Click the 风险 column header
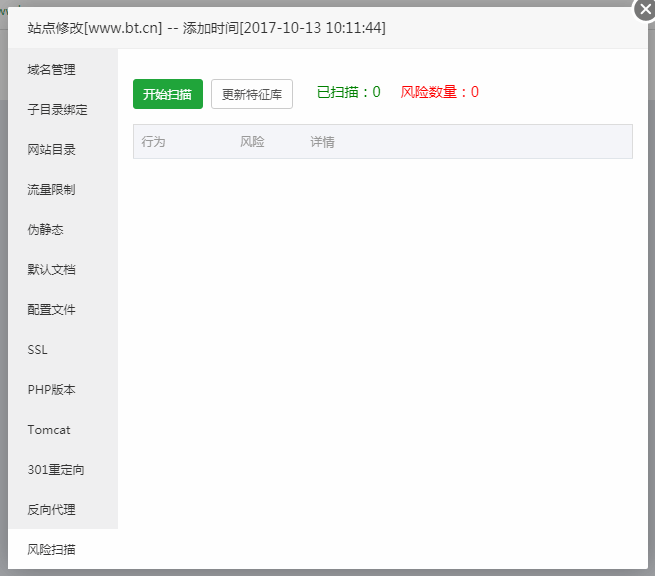The width and height of the screenshot is (655, 576). (252, 142)
